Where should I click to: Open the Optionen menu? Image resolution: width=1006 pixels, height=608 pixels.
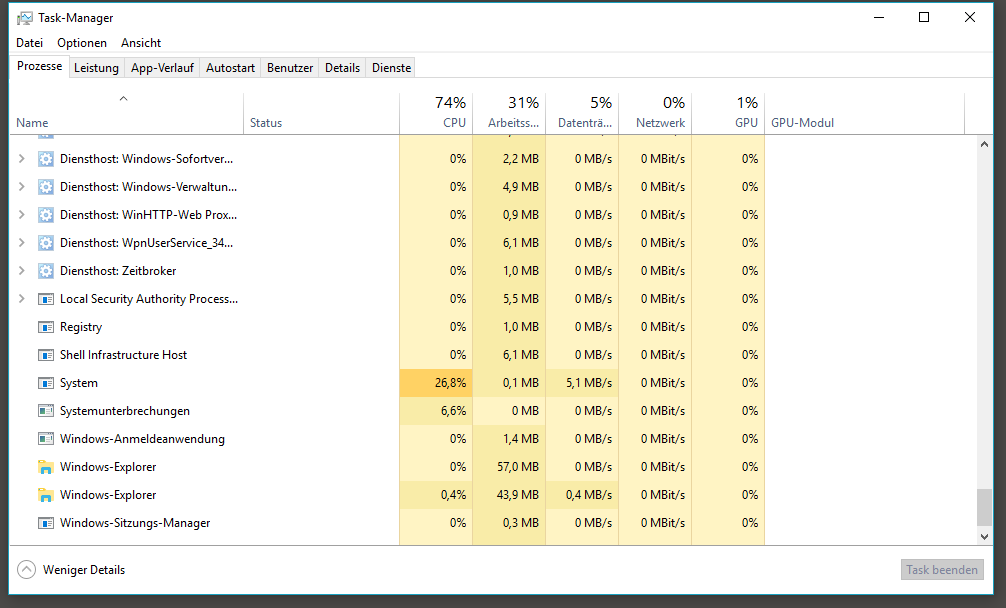(x=82, y=43)
